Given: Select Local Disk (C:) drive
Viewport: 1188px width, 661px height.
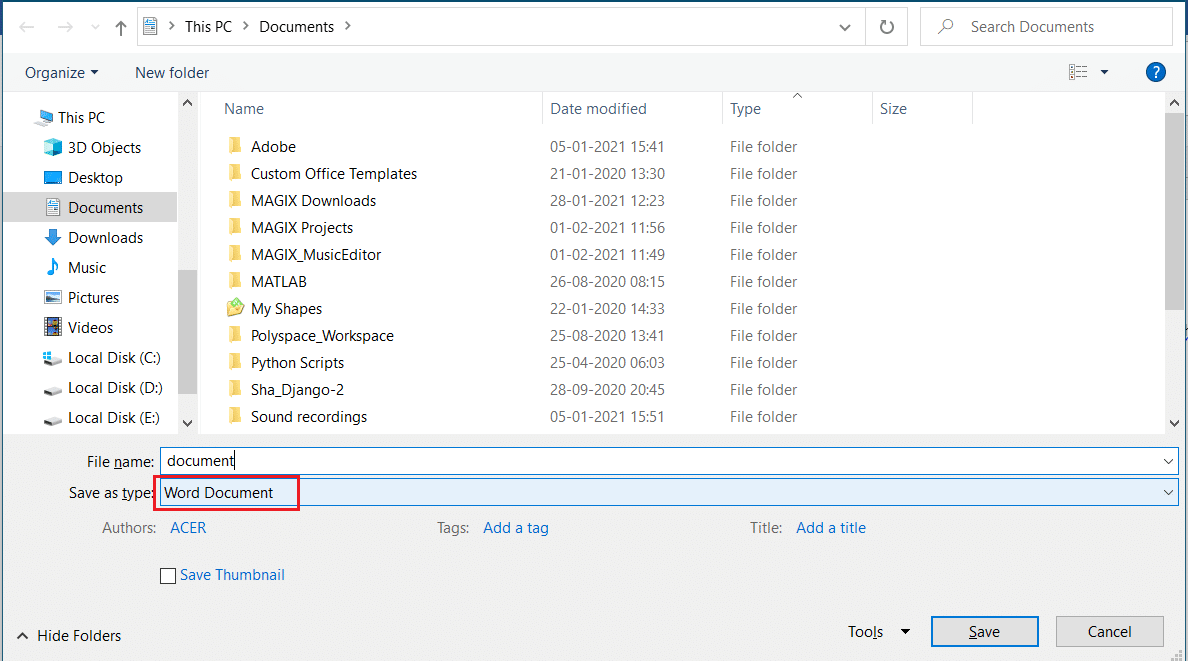Looking at the screenshot, I should 113,358.
